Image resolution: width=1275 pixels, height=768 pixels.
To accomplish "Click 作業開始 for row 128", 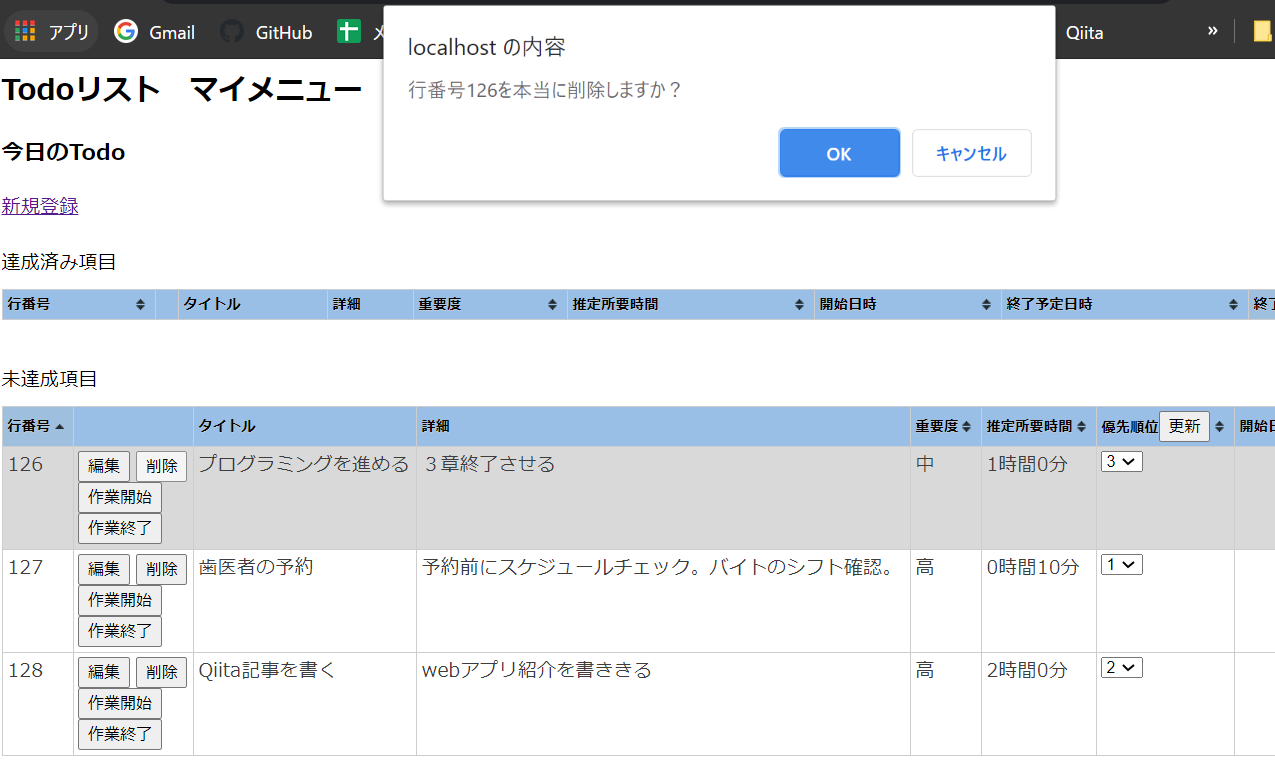I will point(120,703).
